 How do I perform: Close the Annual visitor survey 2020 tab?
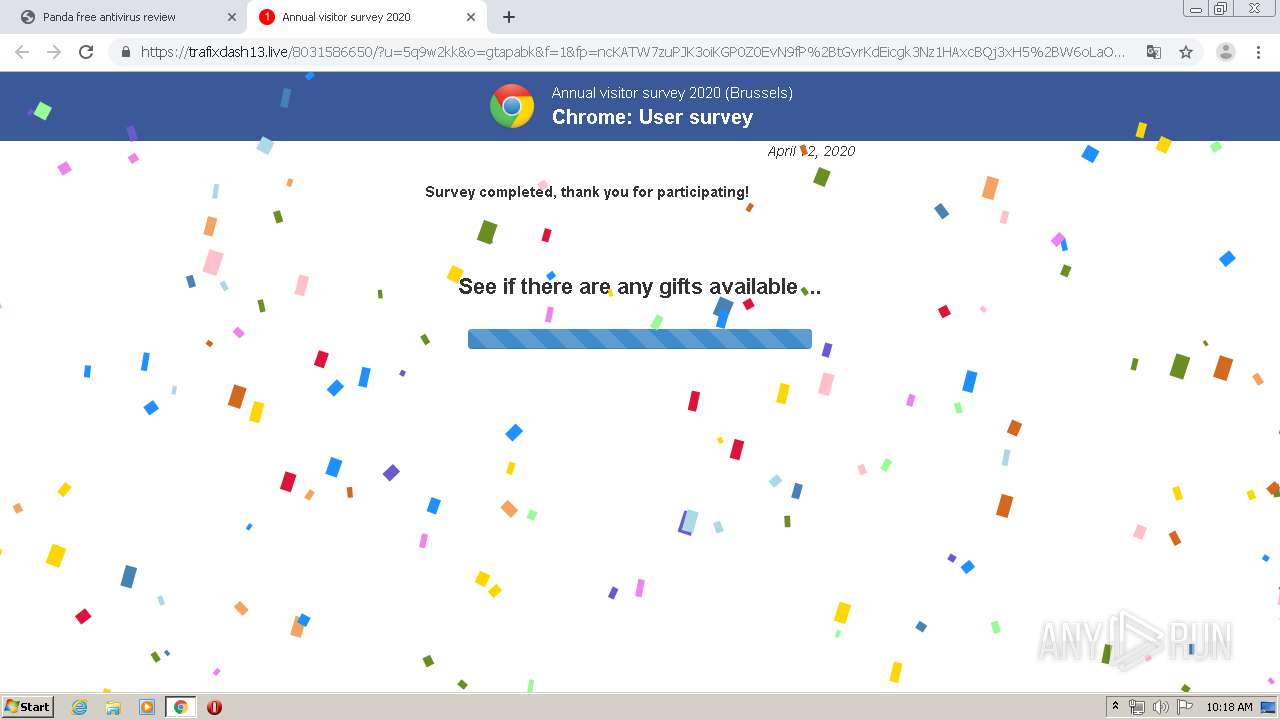click(471, 17)
